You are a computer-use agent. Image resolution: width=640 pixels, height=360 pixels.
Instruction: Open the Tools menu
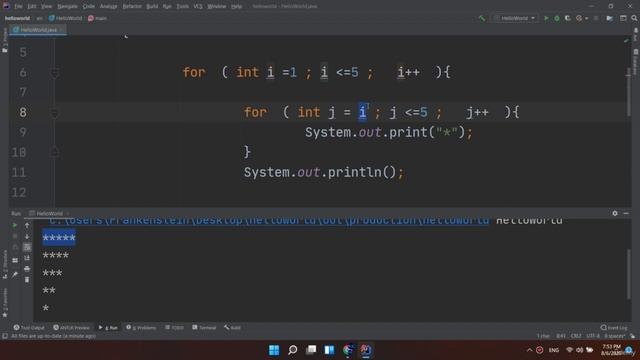pos(182,7)
